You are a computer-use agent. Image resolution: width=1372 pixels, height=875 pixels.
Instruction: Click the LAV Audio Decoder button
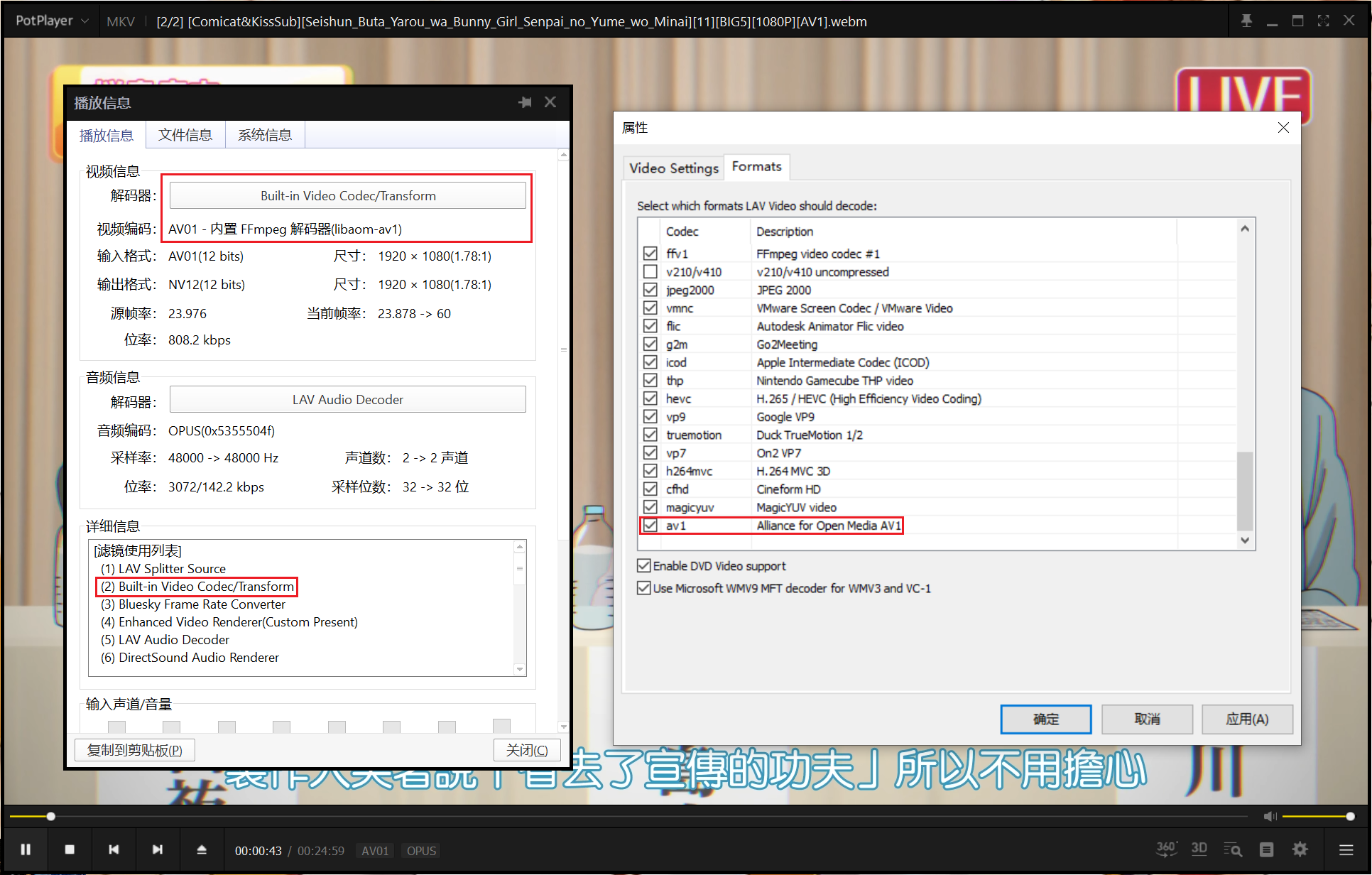tap(348, 399)
